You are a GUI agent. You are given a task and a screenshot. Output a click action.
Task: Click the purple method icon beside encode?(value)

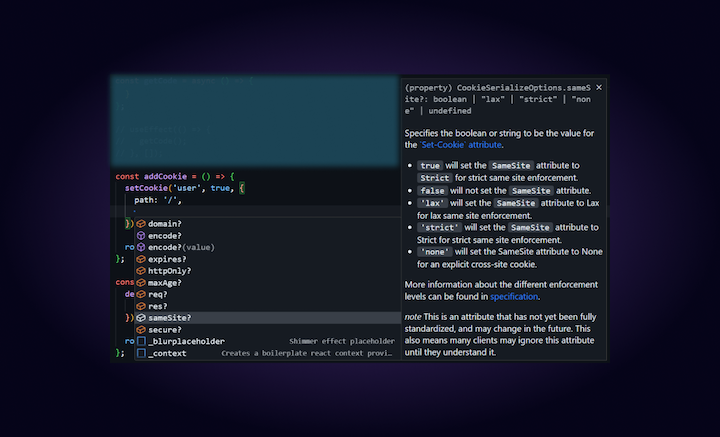point(141,247)
